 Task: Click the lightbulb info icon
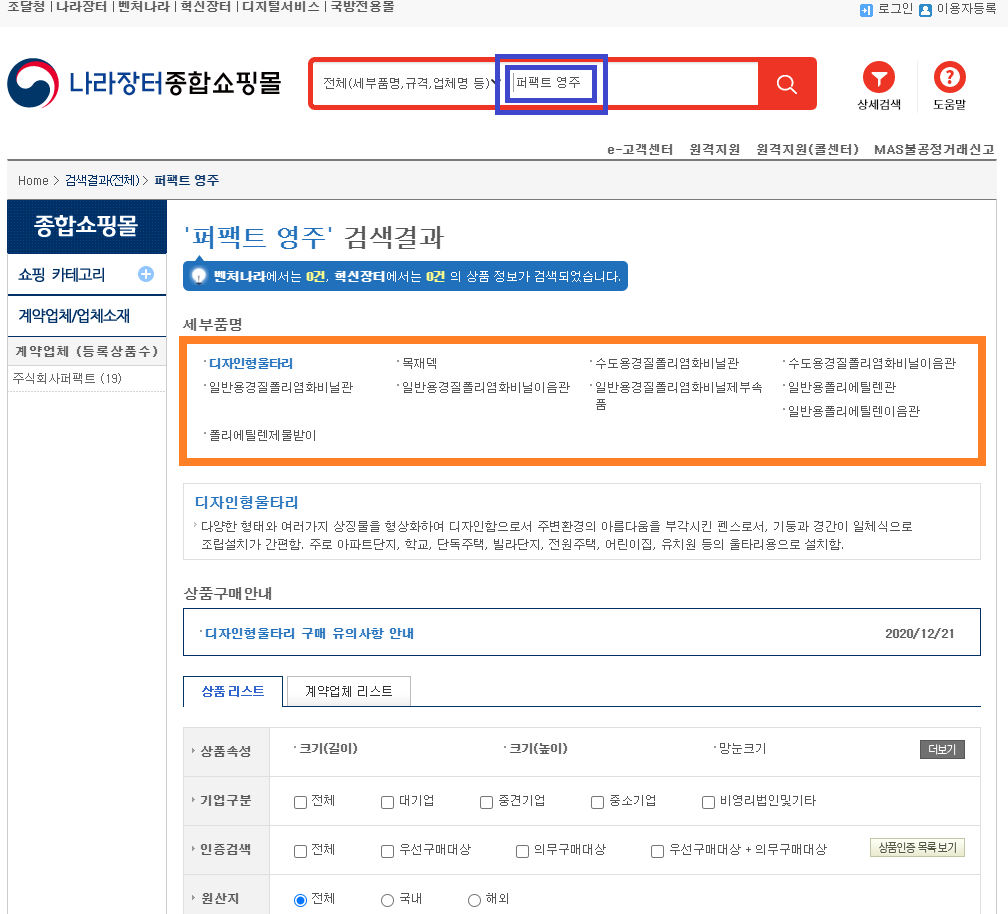point(199,276)
